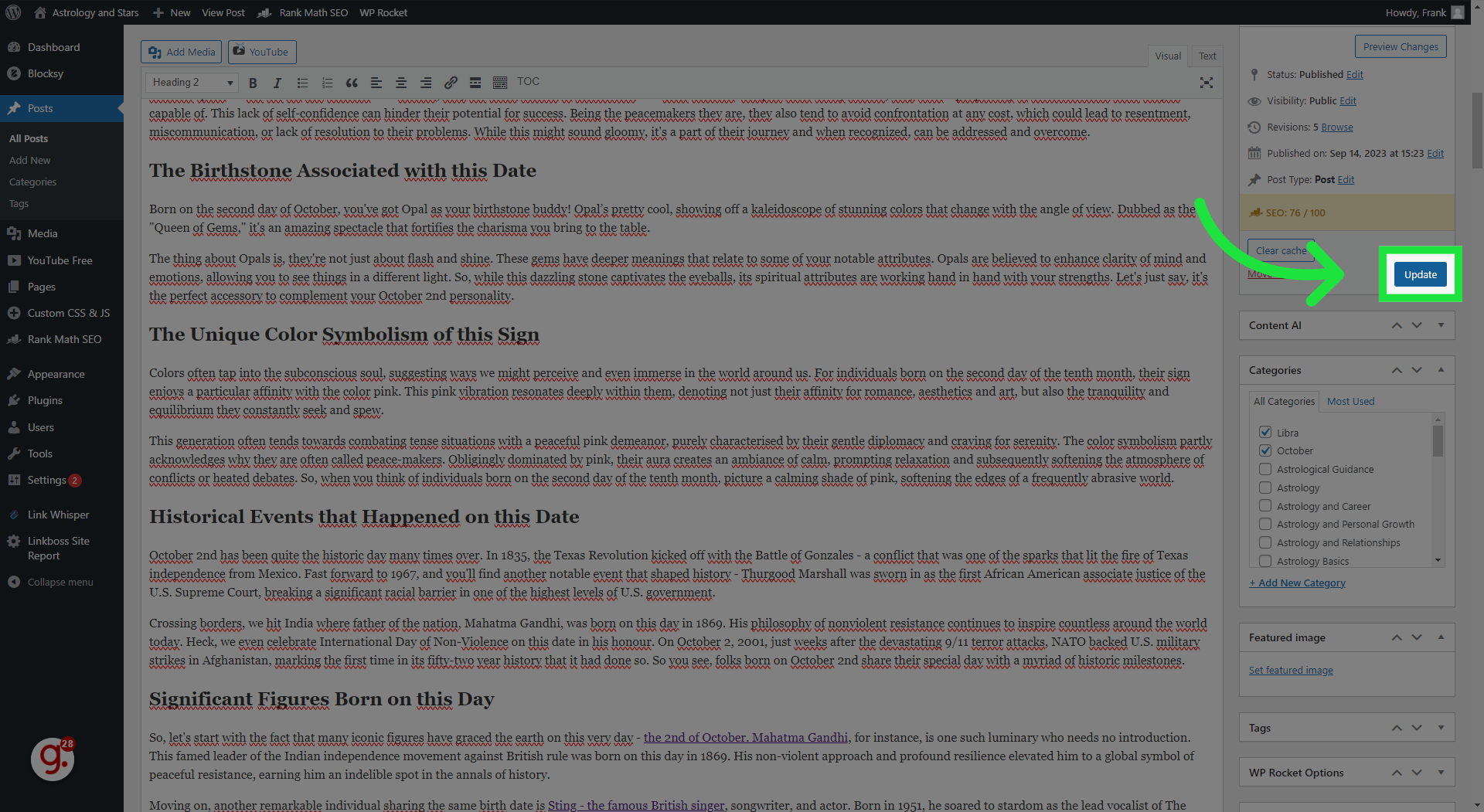The image size is (1484, 812).
Task: Open Link Whisper menu
Action: (x=58, y=515)
